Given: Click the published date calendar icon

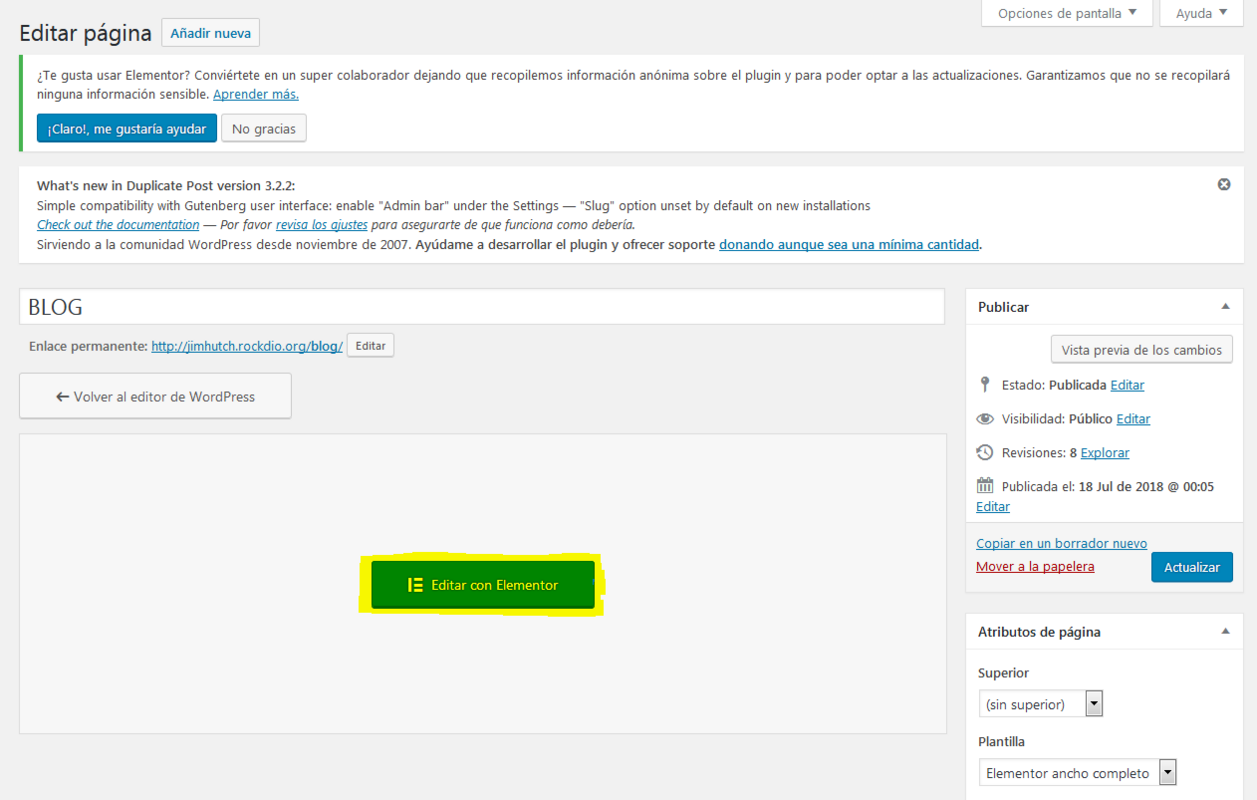Looking at the screenshot, I should coord(985,486).
